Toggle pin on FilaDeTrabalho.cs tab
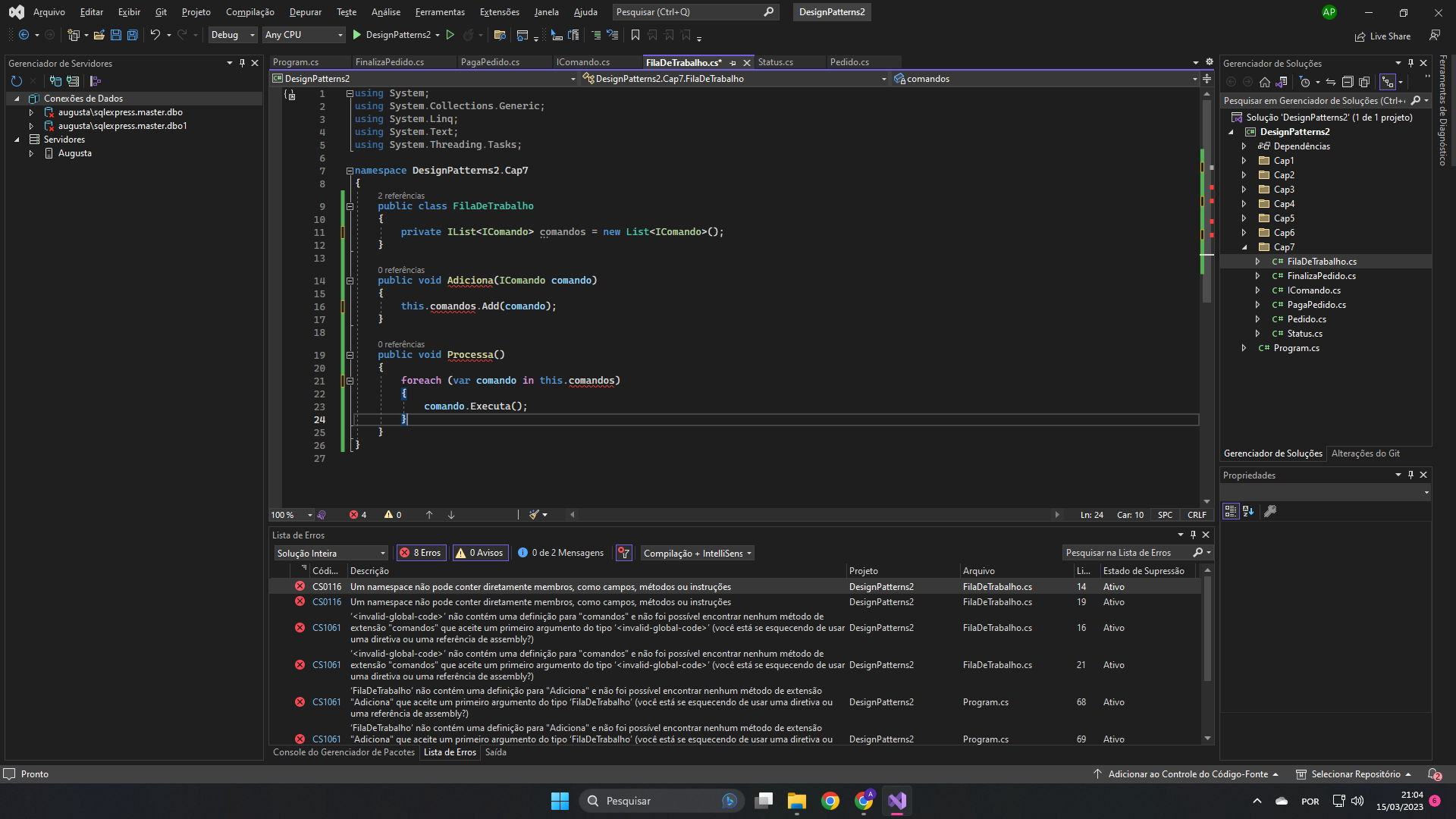Image resolution: width=1456 pixels, height=819 pixels. (733, 63)
